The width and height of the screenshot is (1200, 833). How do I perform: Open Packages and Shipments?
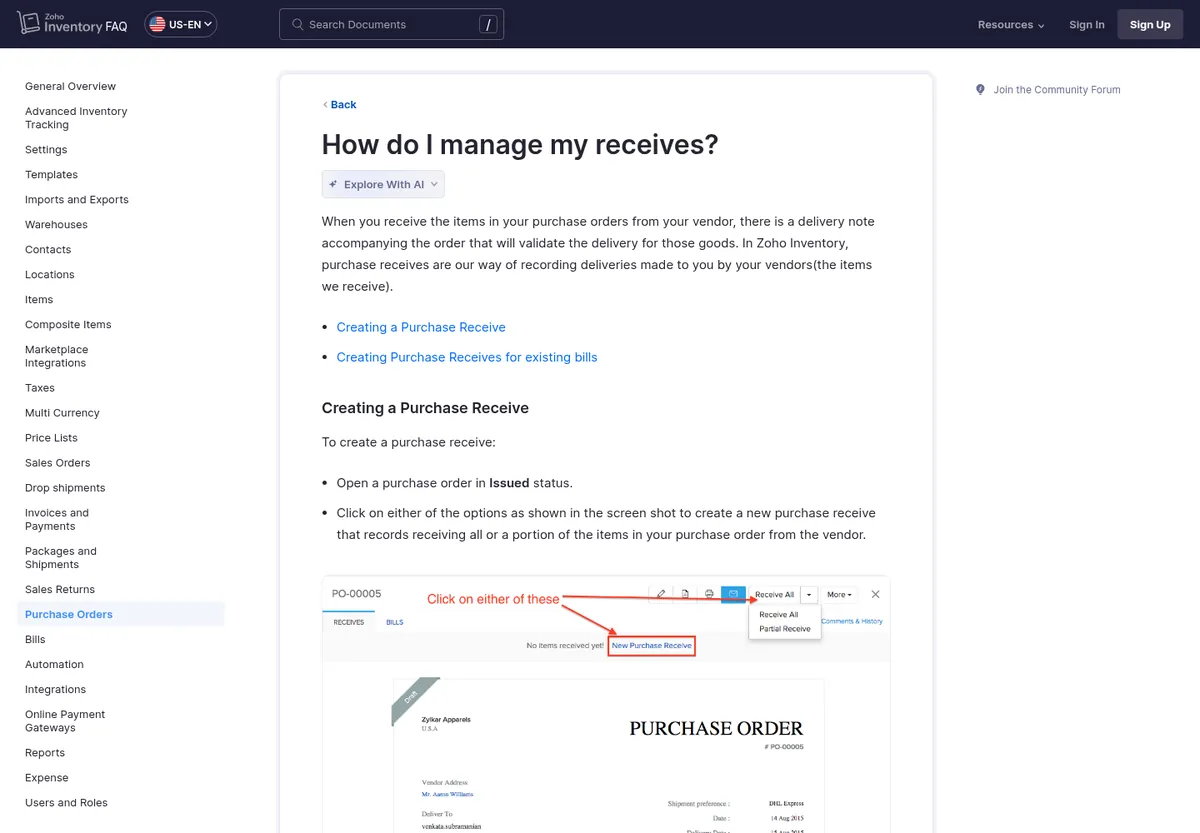coord(61,557)
